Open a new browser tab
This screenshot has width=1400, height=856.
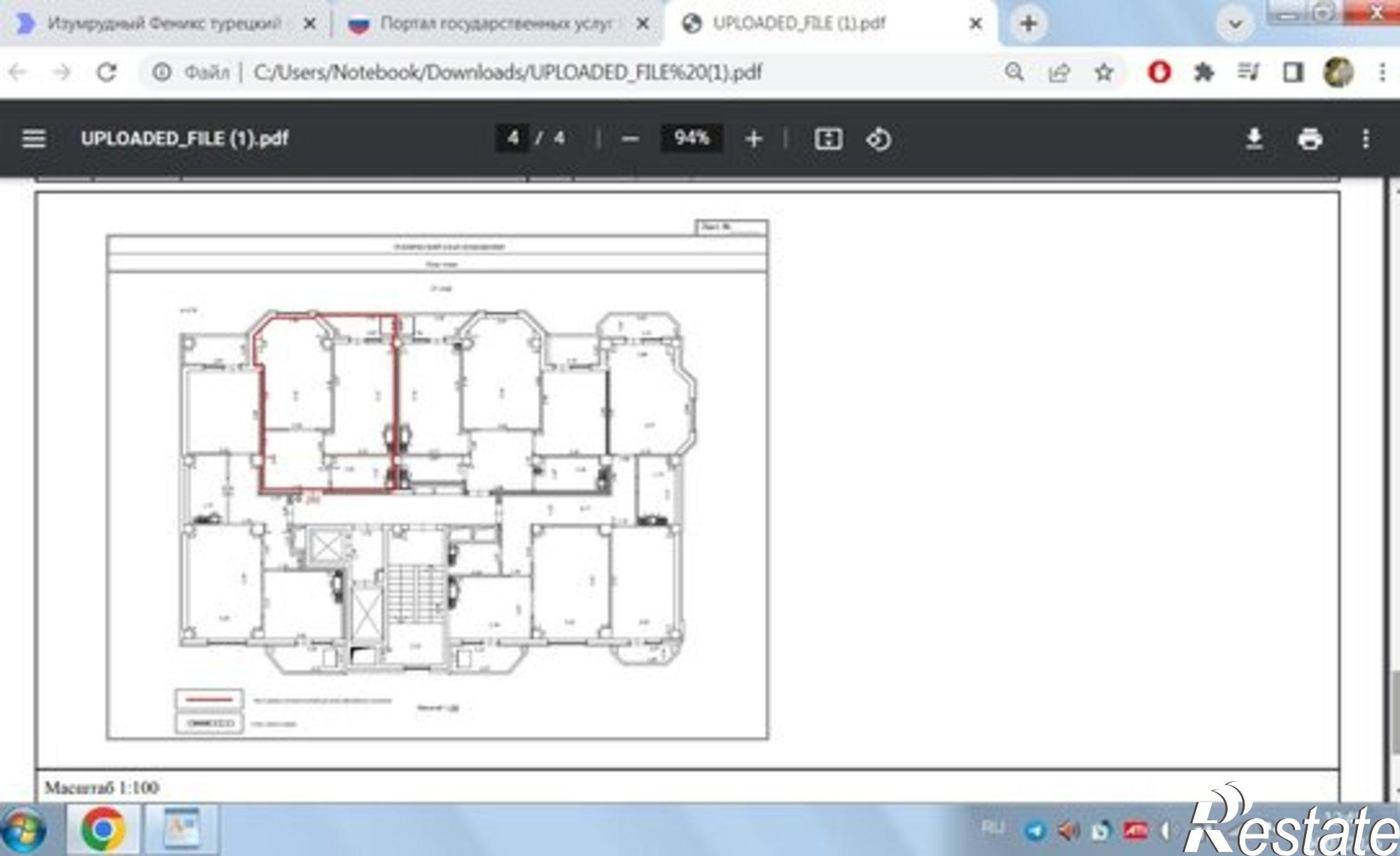(x=1028, y=24)
